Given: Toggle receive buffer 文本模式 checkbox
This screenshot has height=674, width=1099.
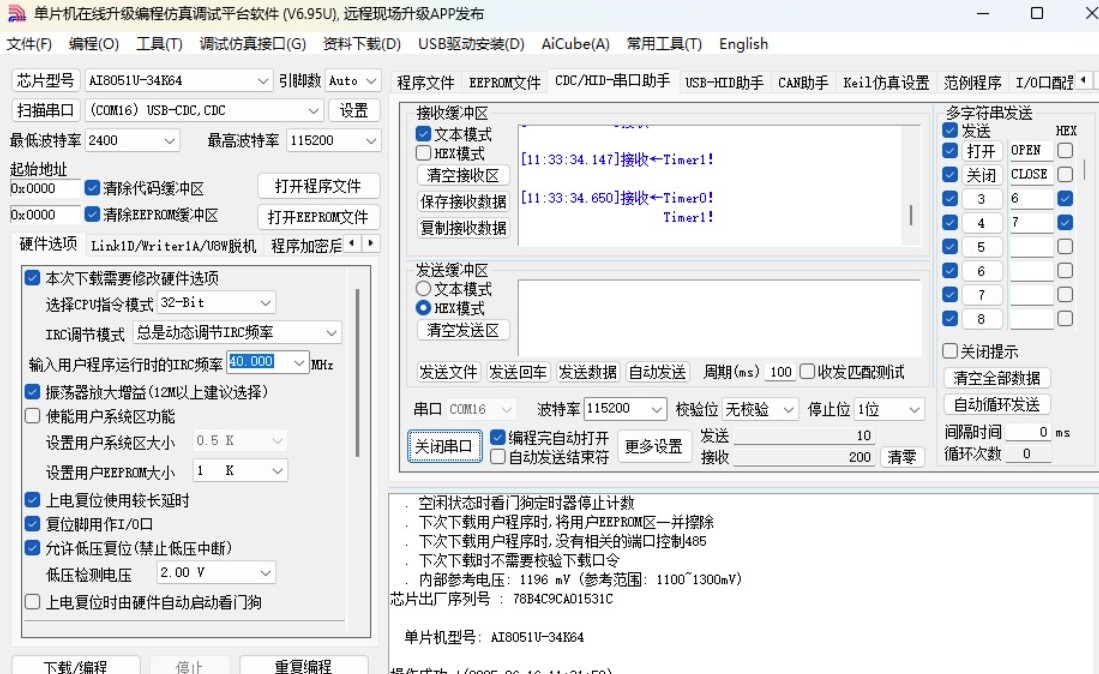Looking at the screenshot, I should (x=423, y=133).
